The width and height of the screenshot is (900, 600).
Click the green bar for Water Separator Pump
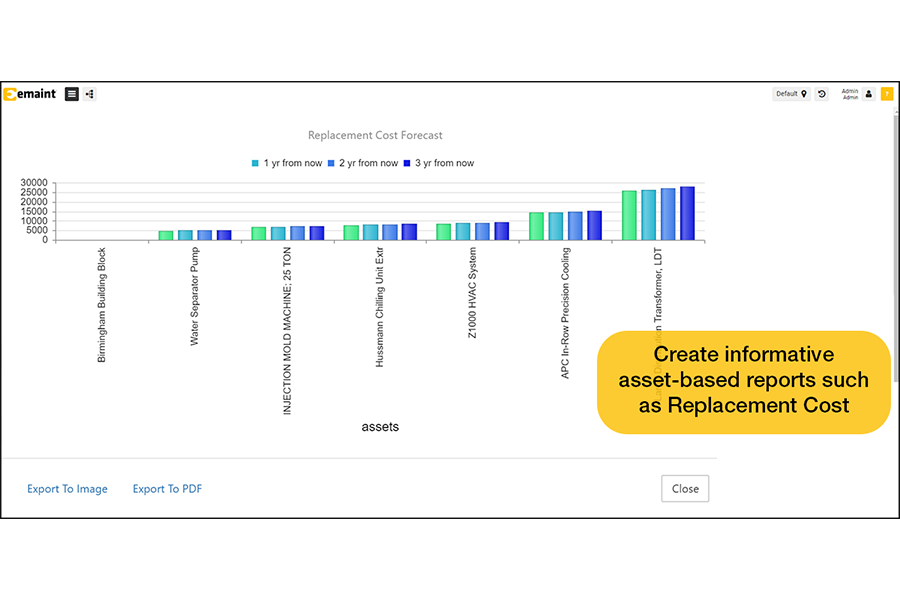tap(166, 235)
